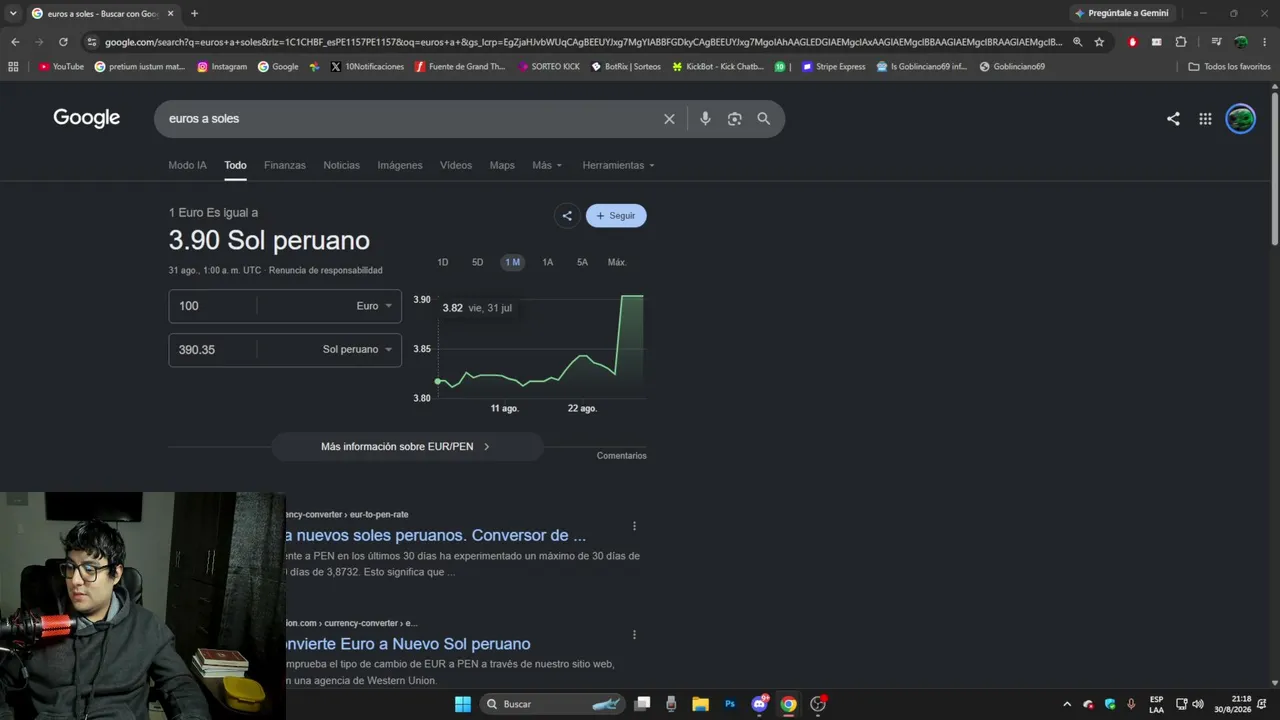The image size is (1280, 720).
Task: Reload the page
Action: click(63, 42)
